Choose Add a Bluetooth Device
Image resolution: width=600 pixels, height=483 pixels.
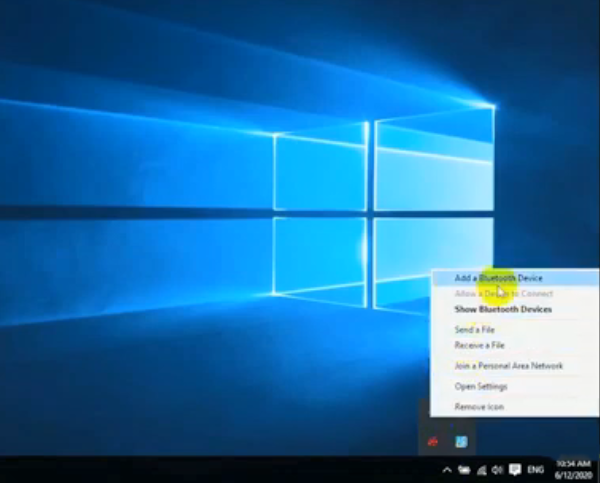coord(515,278)
